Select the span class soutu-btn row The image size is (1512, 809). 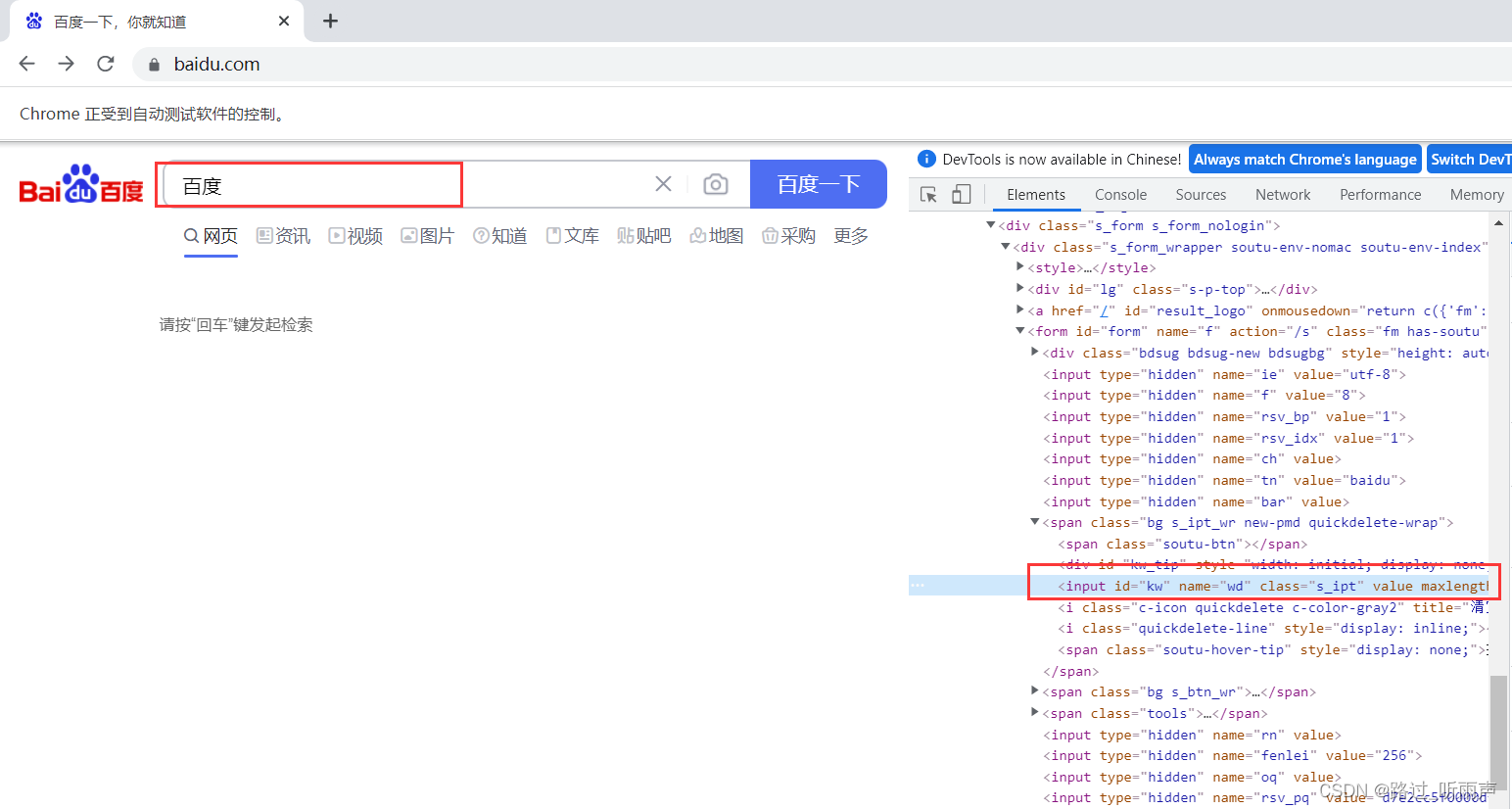(x=1182, y=544)
